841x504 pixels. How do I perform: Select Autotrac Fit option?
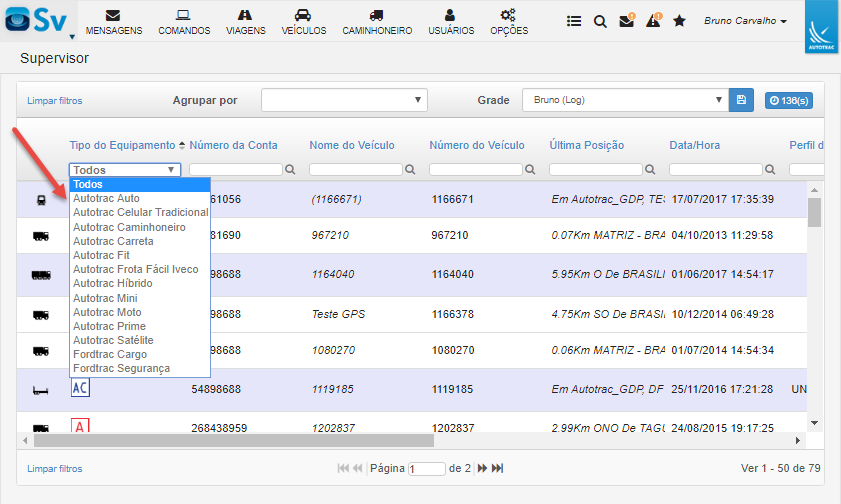pos(140,255)
